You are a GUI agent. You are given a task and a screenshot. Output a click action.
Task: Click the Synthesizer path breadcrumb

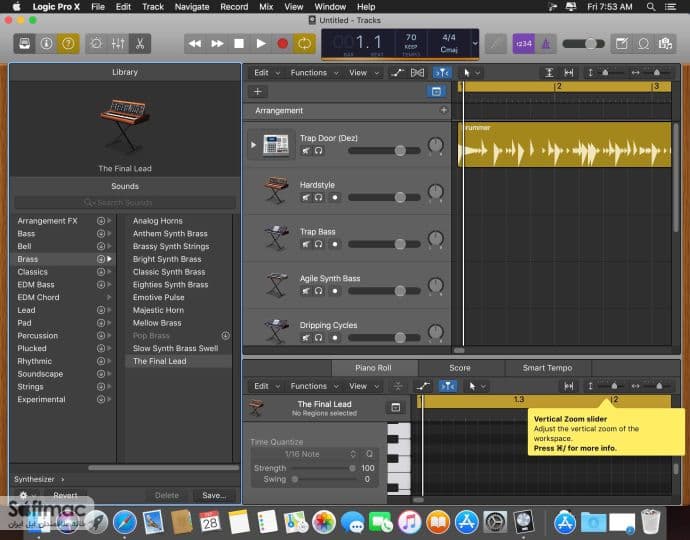(x=34, y=479)
